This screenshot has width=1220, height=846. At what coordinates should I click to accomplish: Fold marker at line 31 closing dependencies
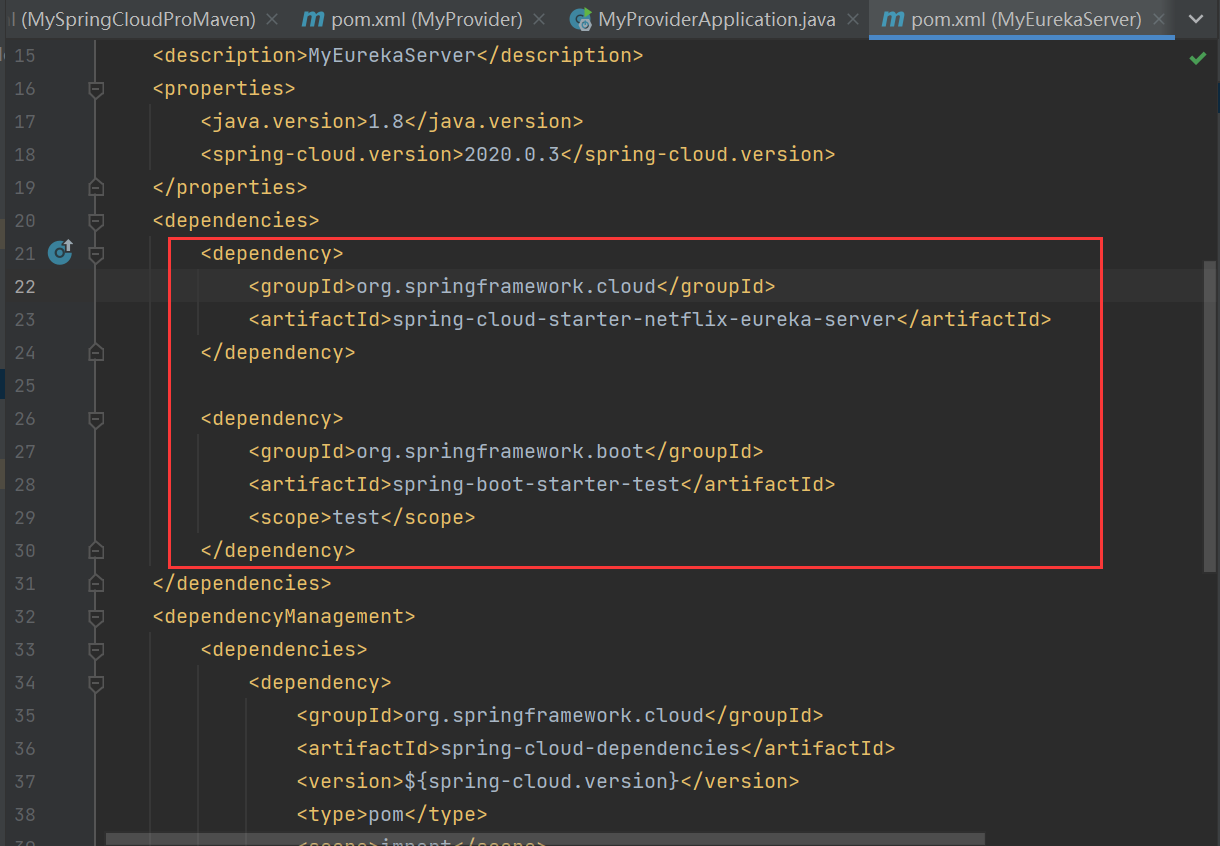pyautogui.click(x=96, y=584)
